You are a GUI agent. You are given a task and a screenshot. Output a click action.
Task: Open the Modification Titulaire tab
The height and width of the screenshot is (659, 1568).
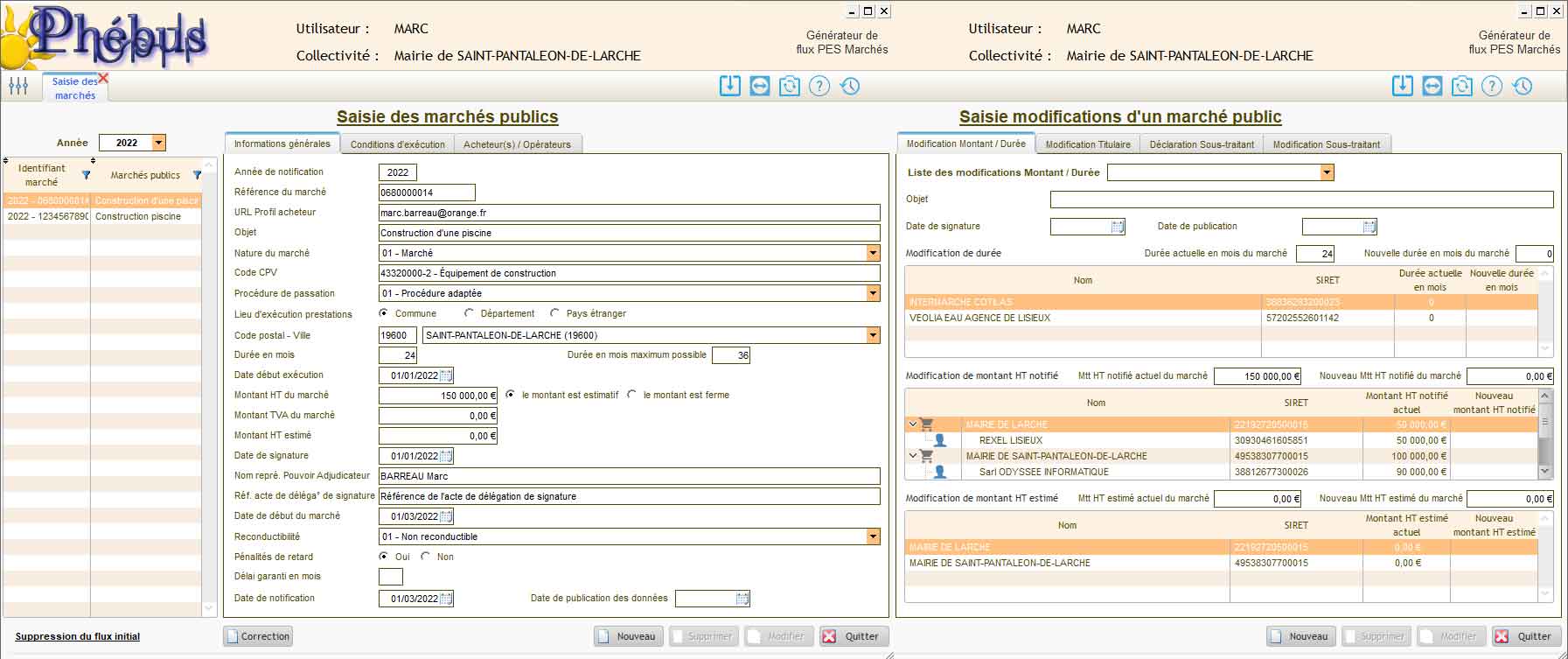pyautogui.click(x=1087, y=144)
